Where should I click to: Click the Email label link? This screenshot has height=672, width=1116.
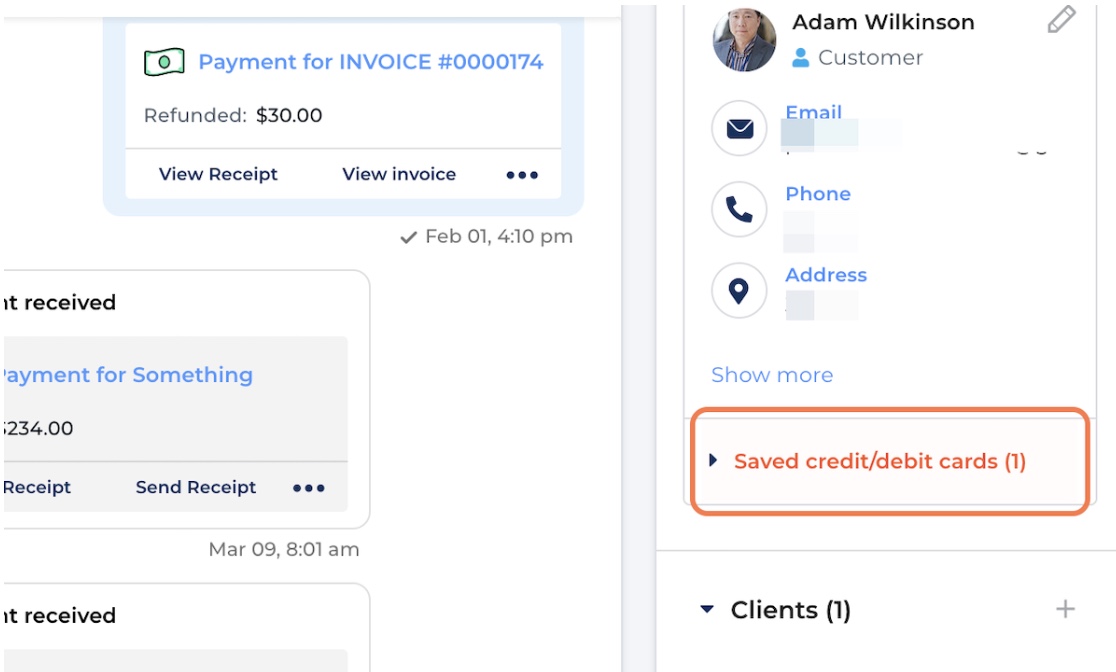[x=814, y=112]
